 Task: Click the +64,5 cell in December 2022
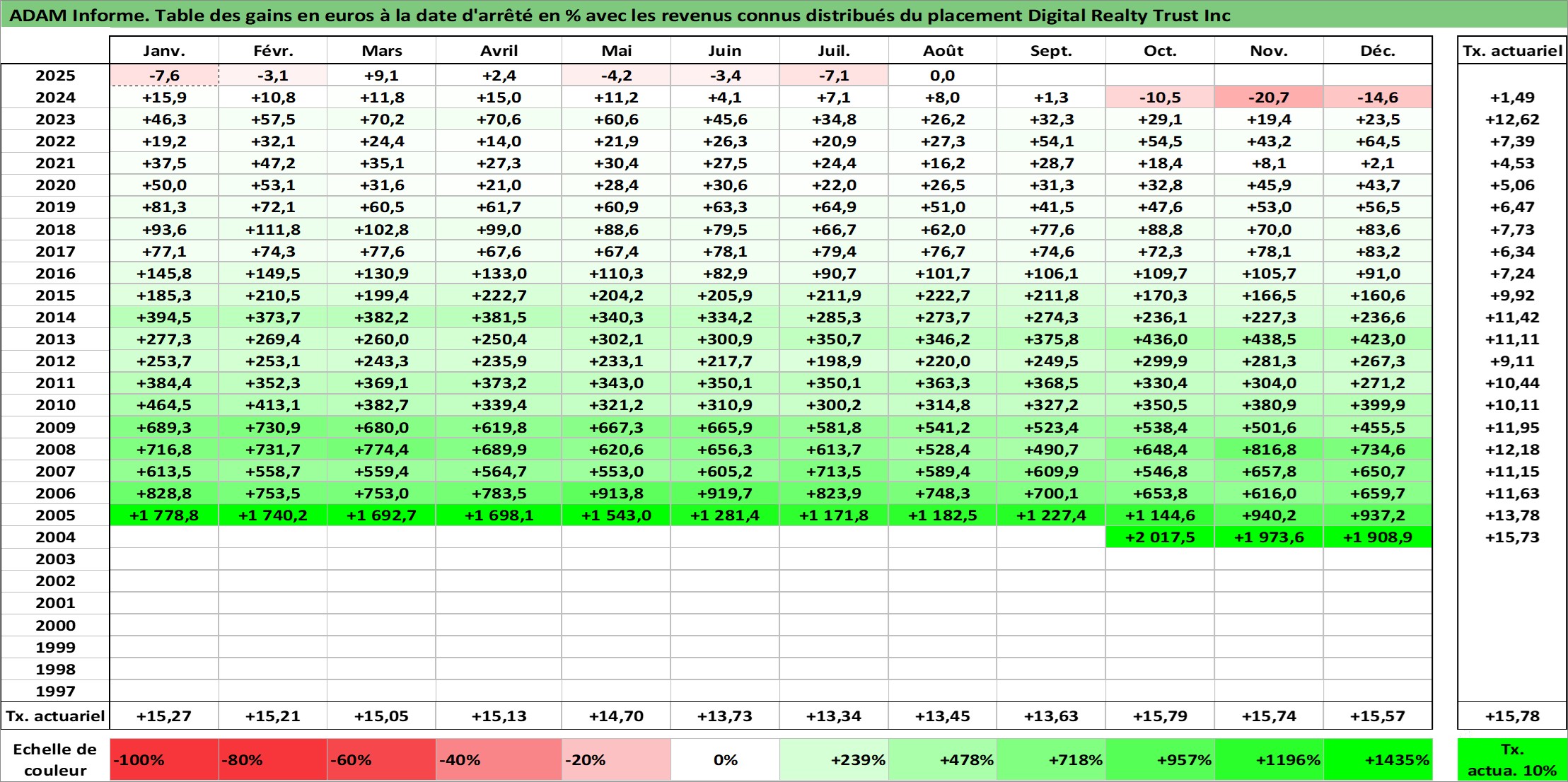(1378, 141)
